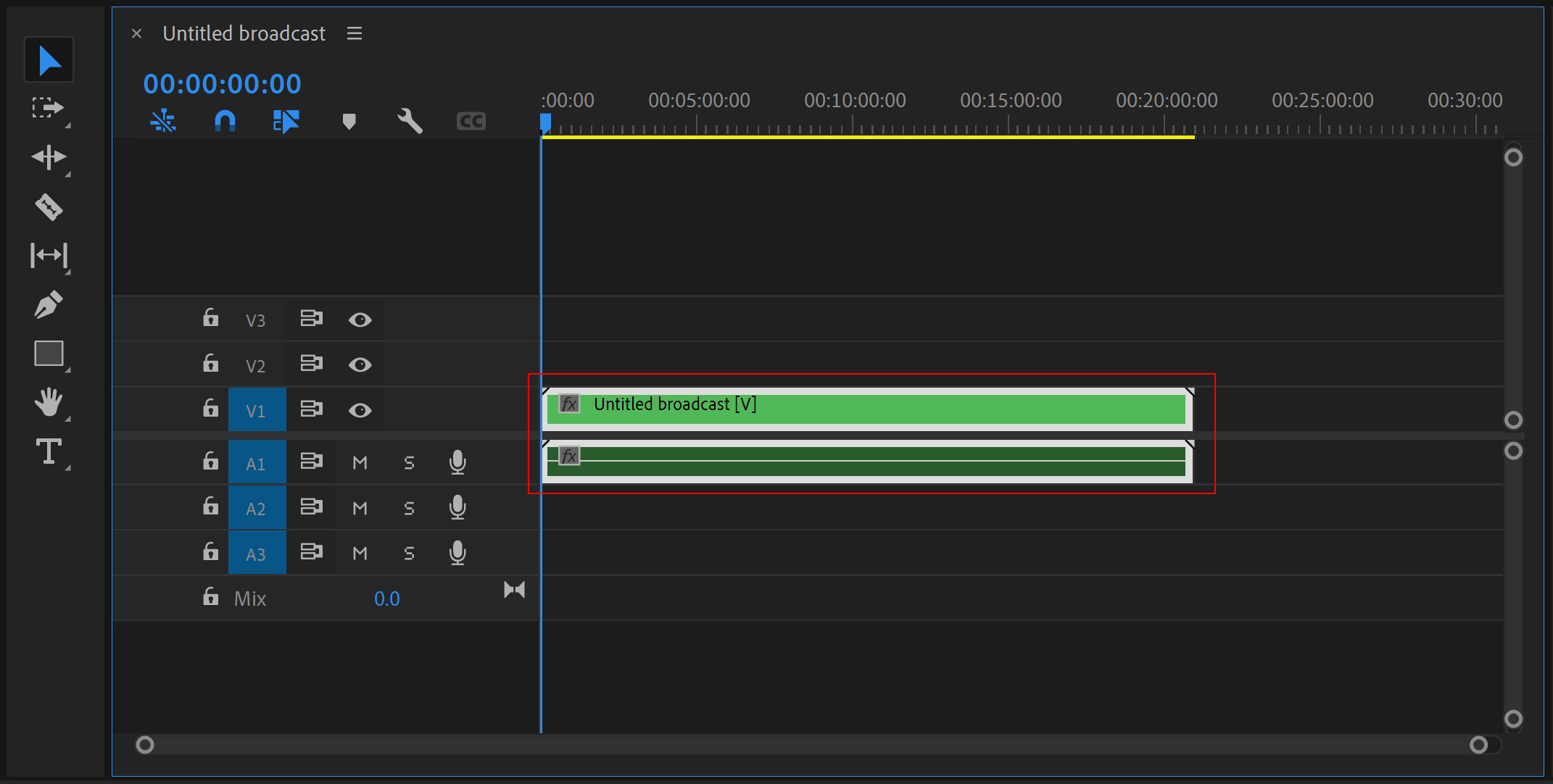
Task: Toggle lock on track V2
Action: 210,362
